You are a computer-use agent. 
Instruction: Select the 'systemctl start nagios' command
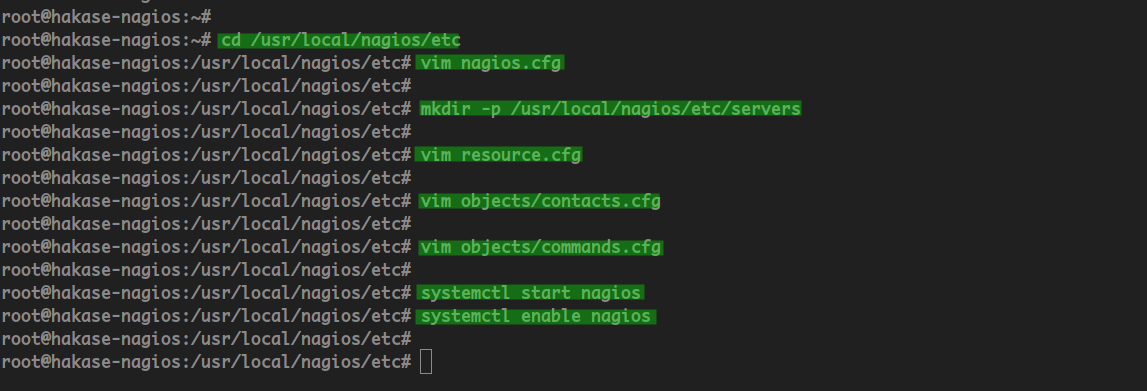530,293
